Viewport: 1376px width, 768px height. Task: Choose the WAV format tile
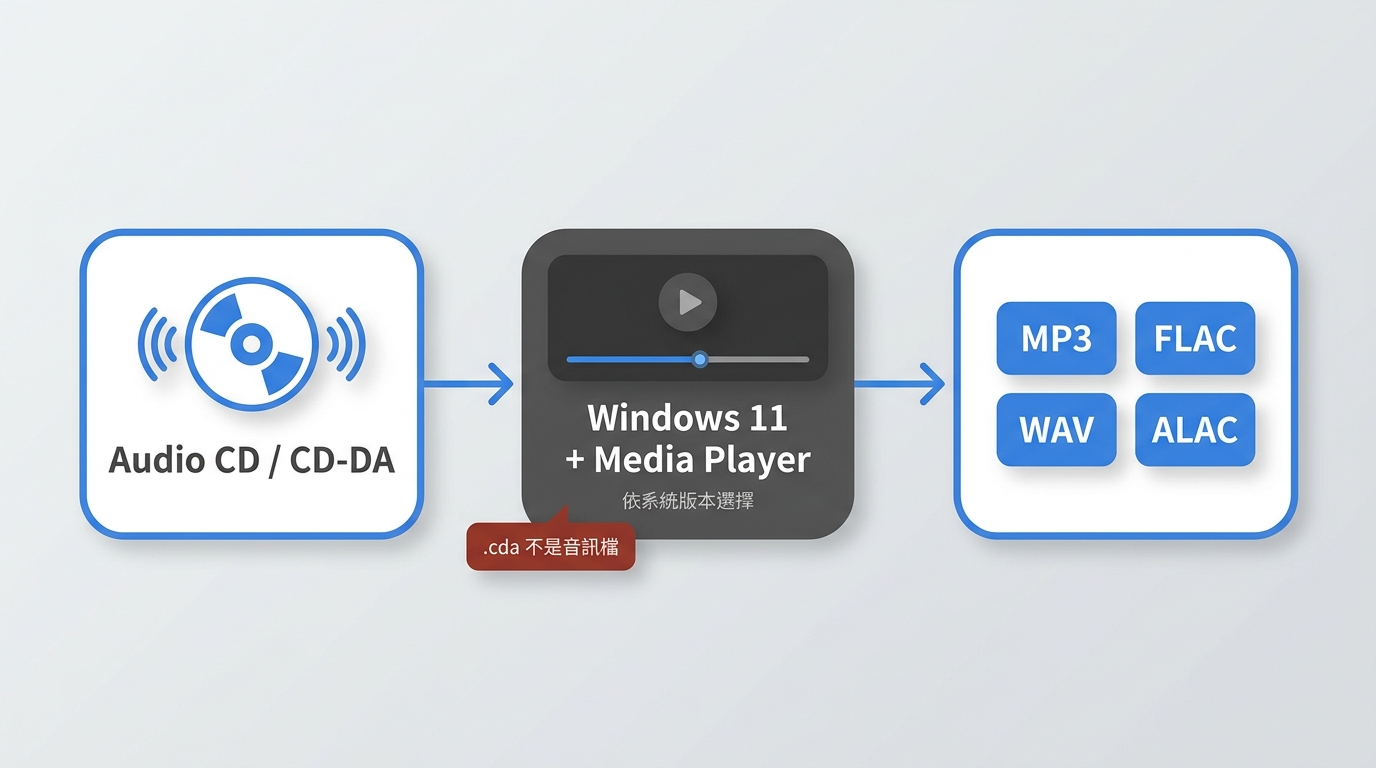pyautogui.click(x=1056, y=430)
